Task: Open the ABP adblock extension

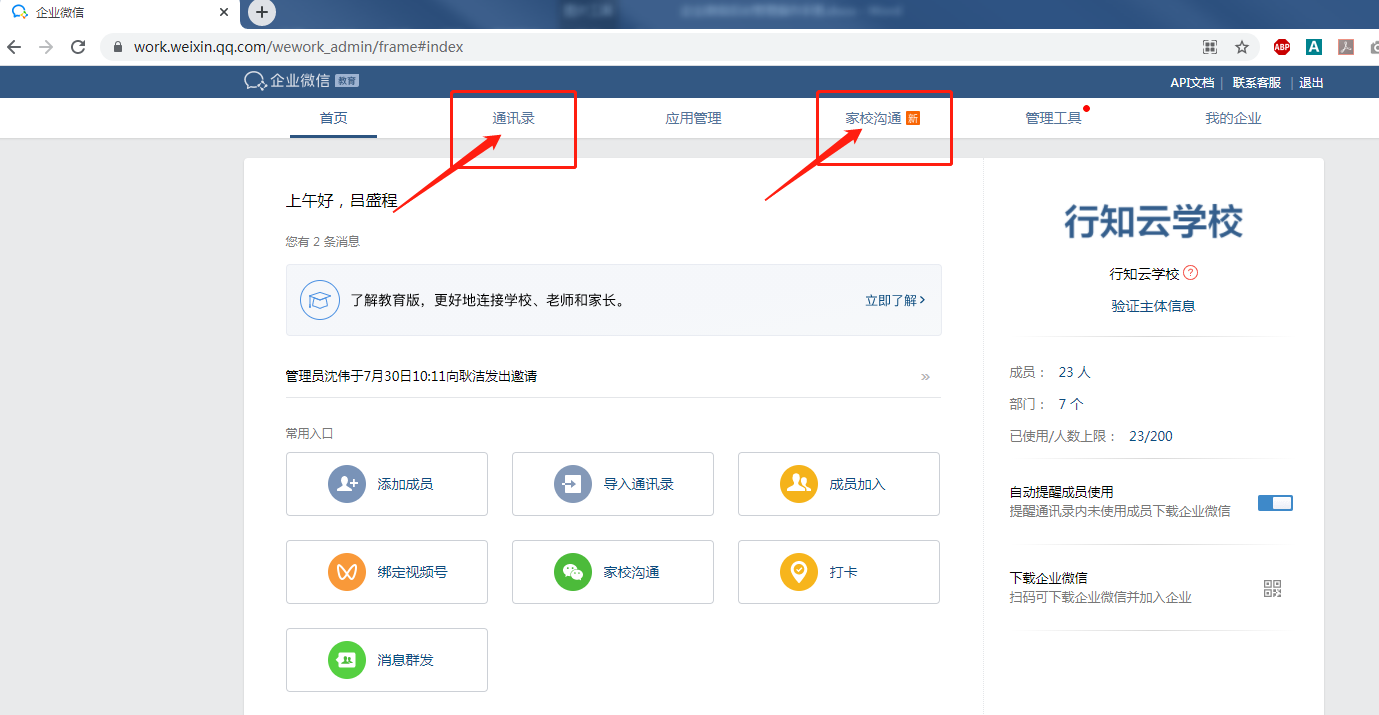Action: (x=1281, y=47)
